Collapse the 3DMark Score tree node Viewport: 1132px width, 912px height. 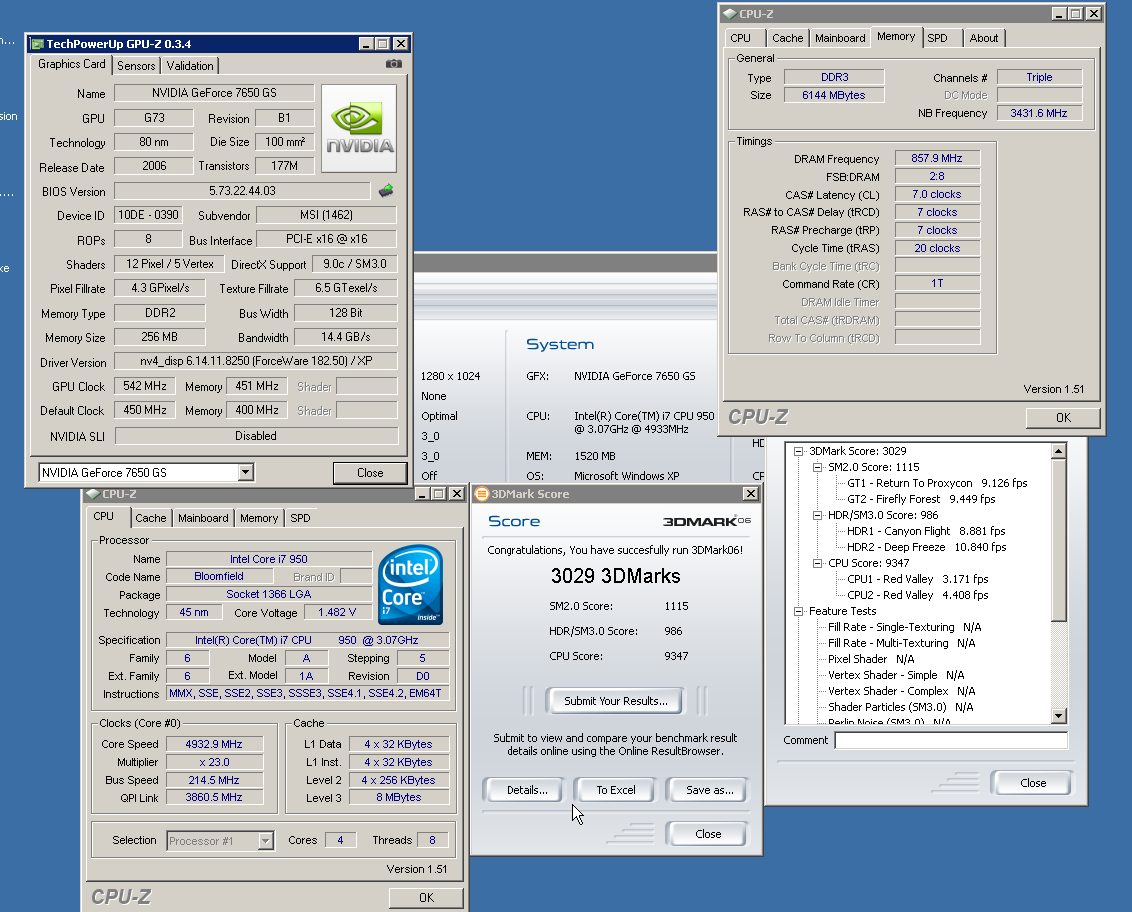pos(798,451)
